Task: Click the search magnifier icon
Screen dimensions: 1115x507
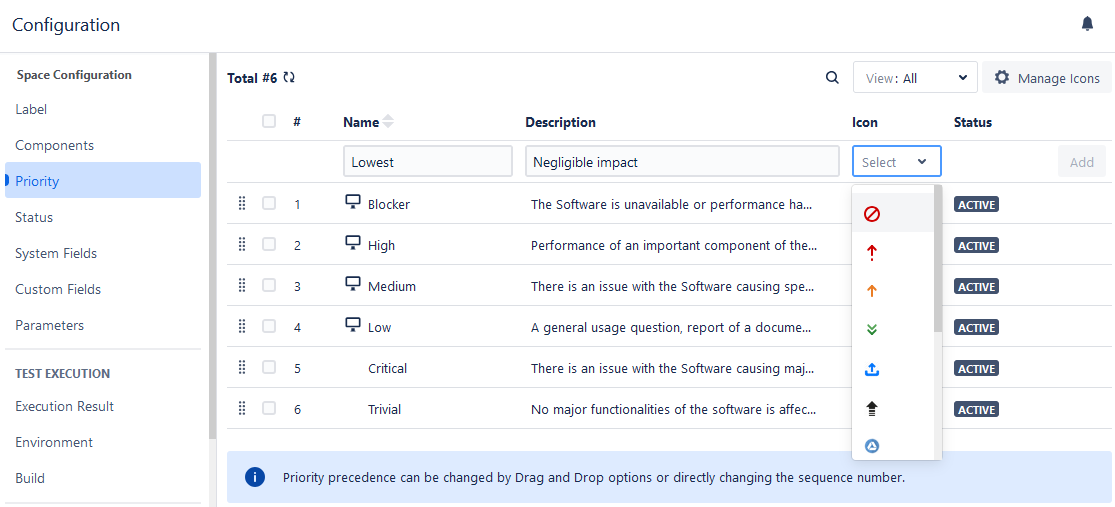Action: pyautogui.click(x=832, y=78)
